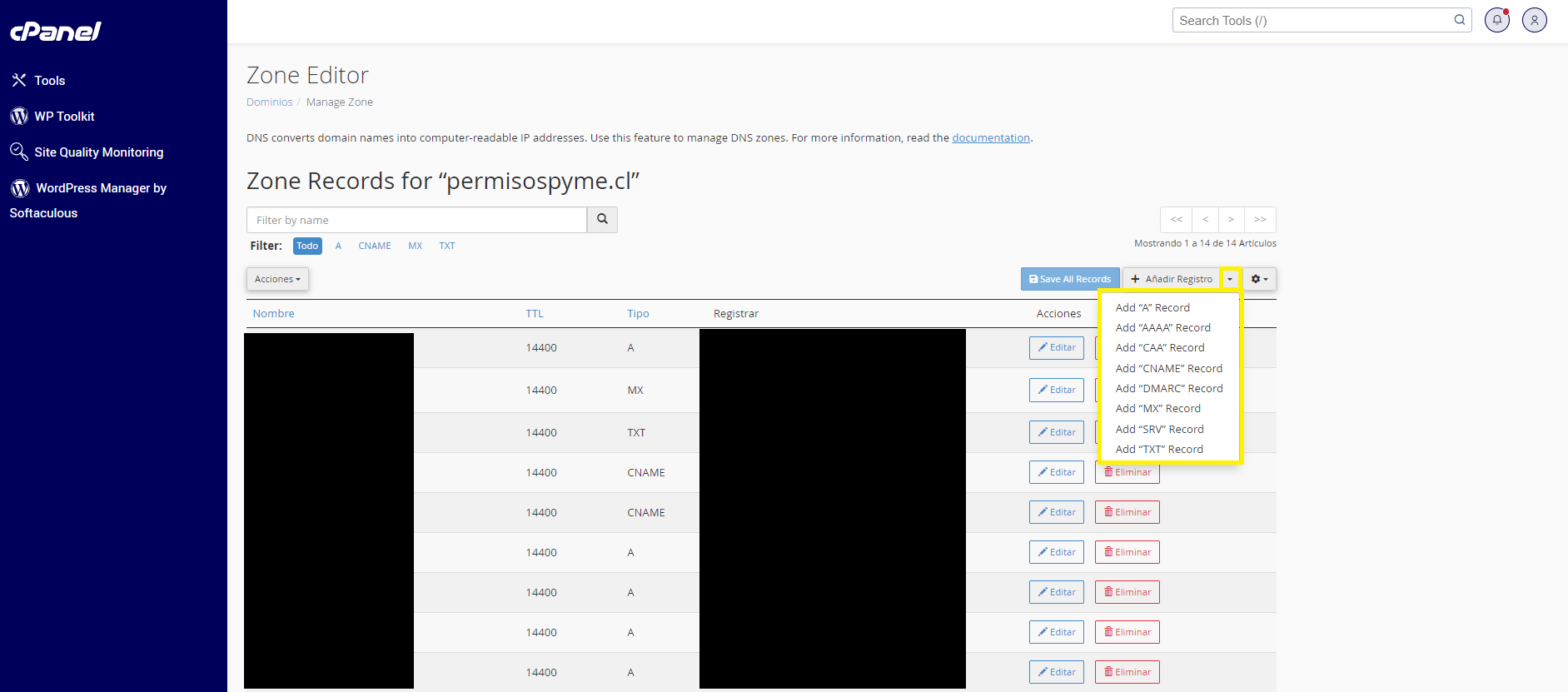Screen dimensions: 1568x692
Task: Click the cPanel logo
Action: 55,32
